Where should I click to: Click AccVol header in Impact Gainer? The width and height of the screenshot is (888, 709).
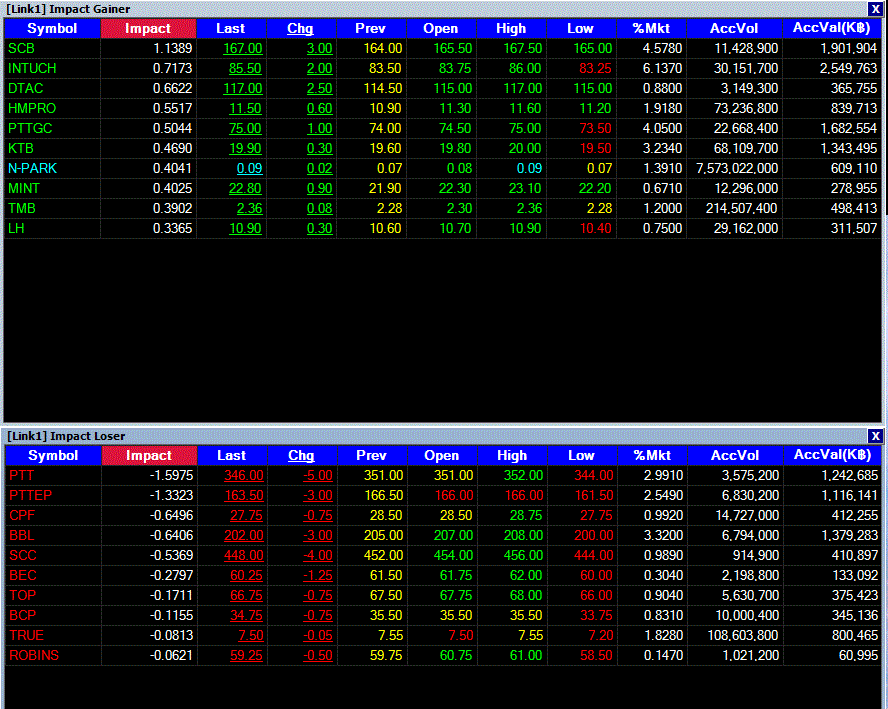735,28
